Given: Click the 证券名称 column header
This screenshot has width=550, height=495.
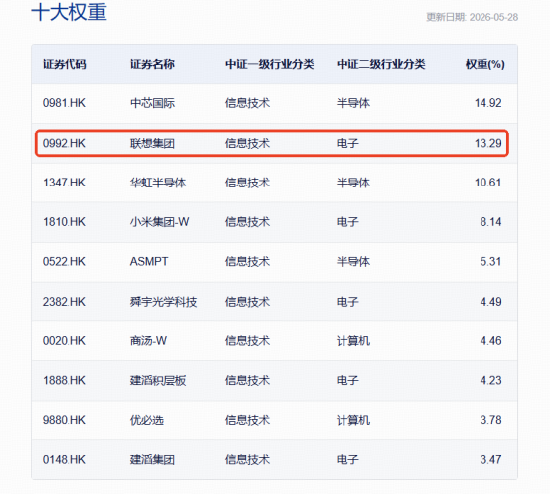Looking at the screenshot, I should tap(152, 64).
